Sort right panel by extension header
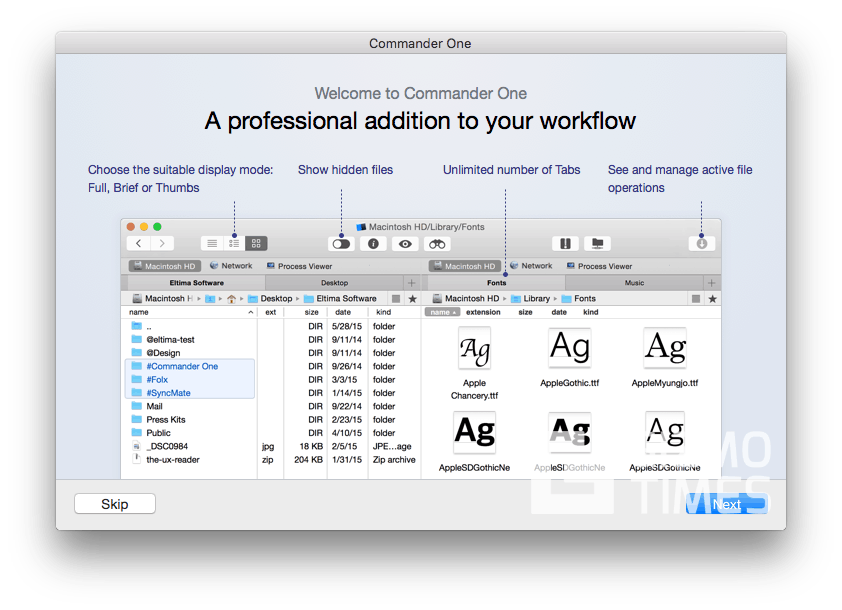 tap(483, 312)
